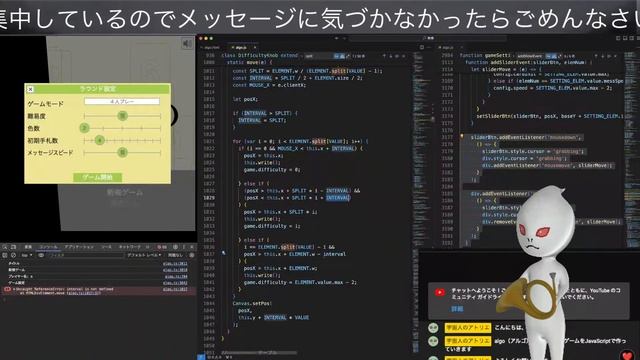Click the 初期手札数 slider knob
This screenshot has height=360, width=640.
coord(100,140)
